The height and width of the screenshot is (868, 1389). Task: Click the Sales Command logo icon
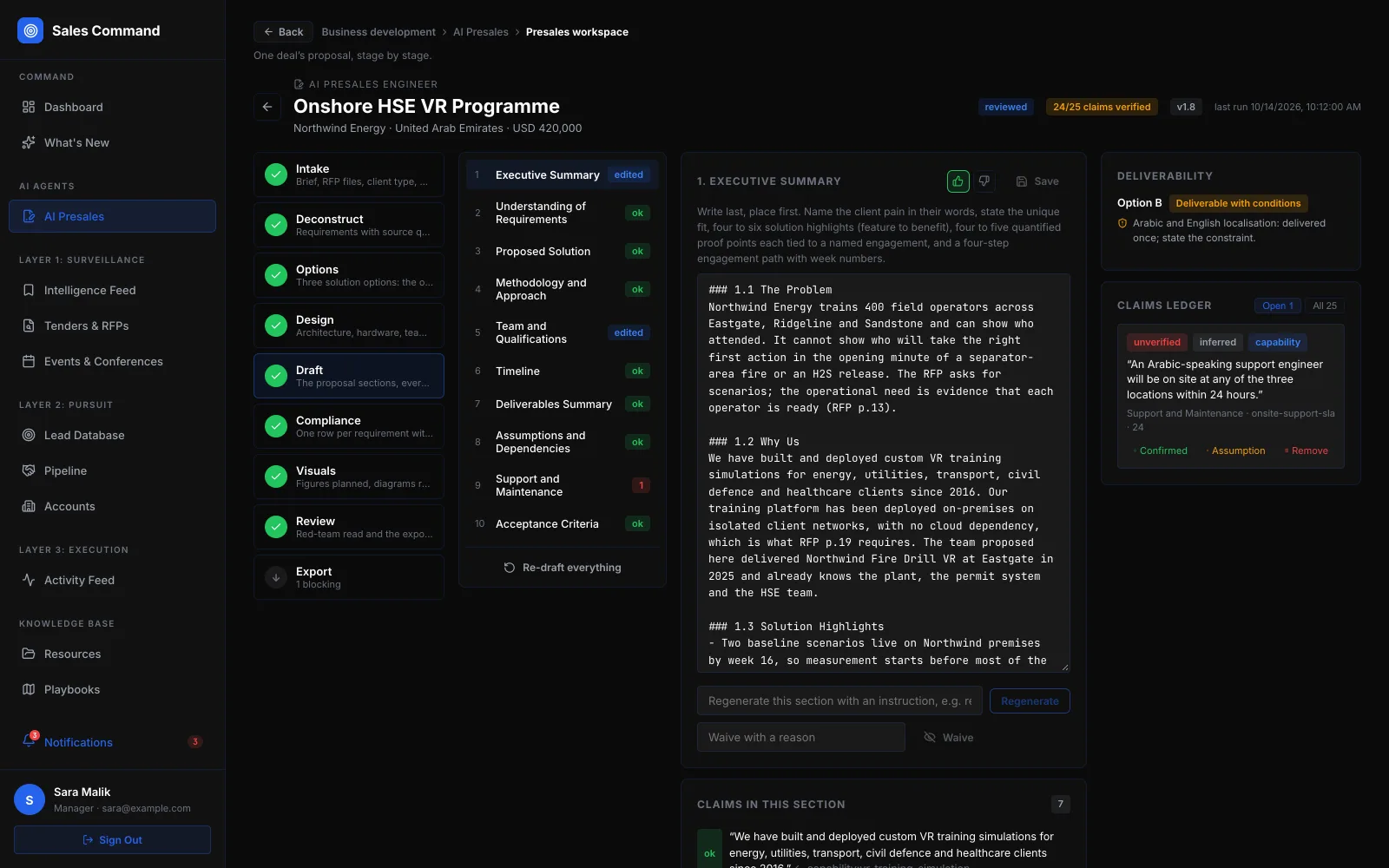(30, 30)
